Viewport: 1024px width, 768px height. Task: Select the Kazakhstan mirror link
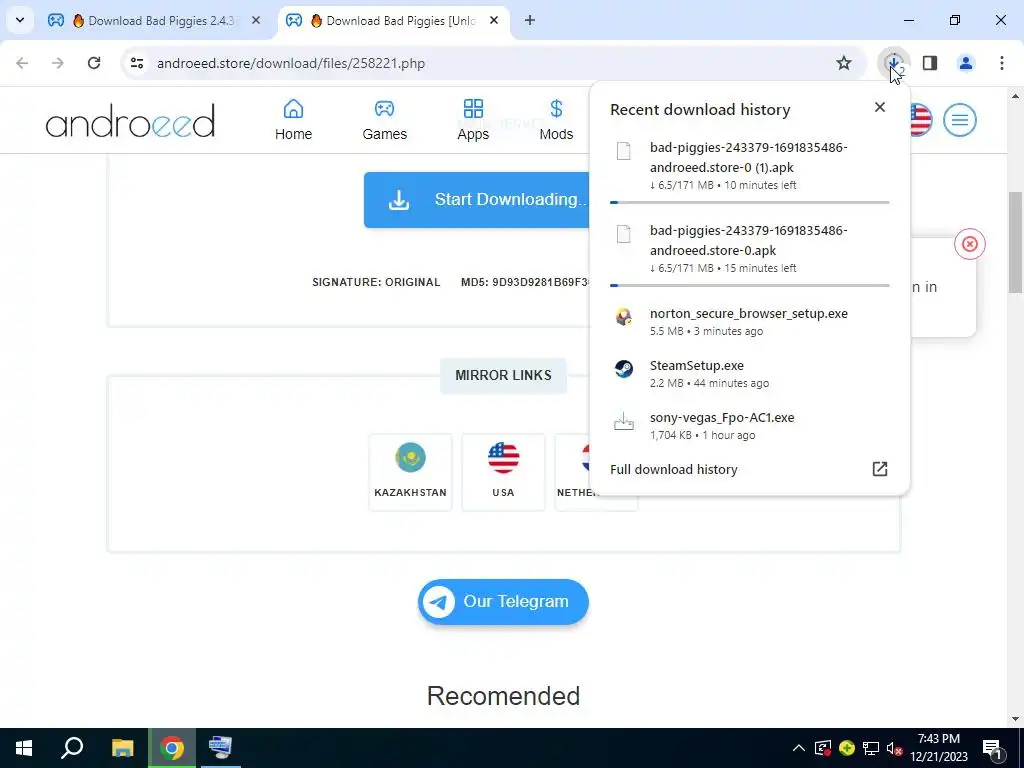(x=410, y=472)
